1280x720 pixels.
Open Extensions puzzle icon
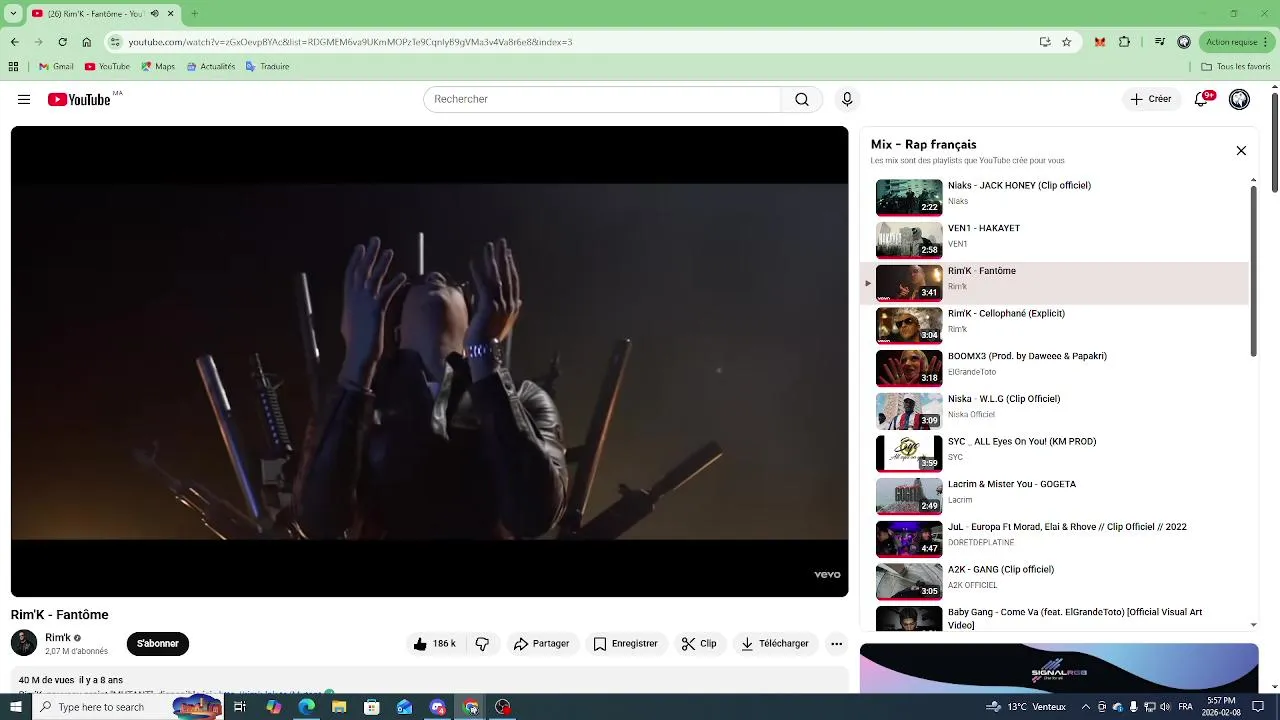tap(1124, 42)
